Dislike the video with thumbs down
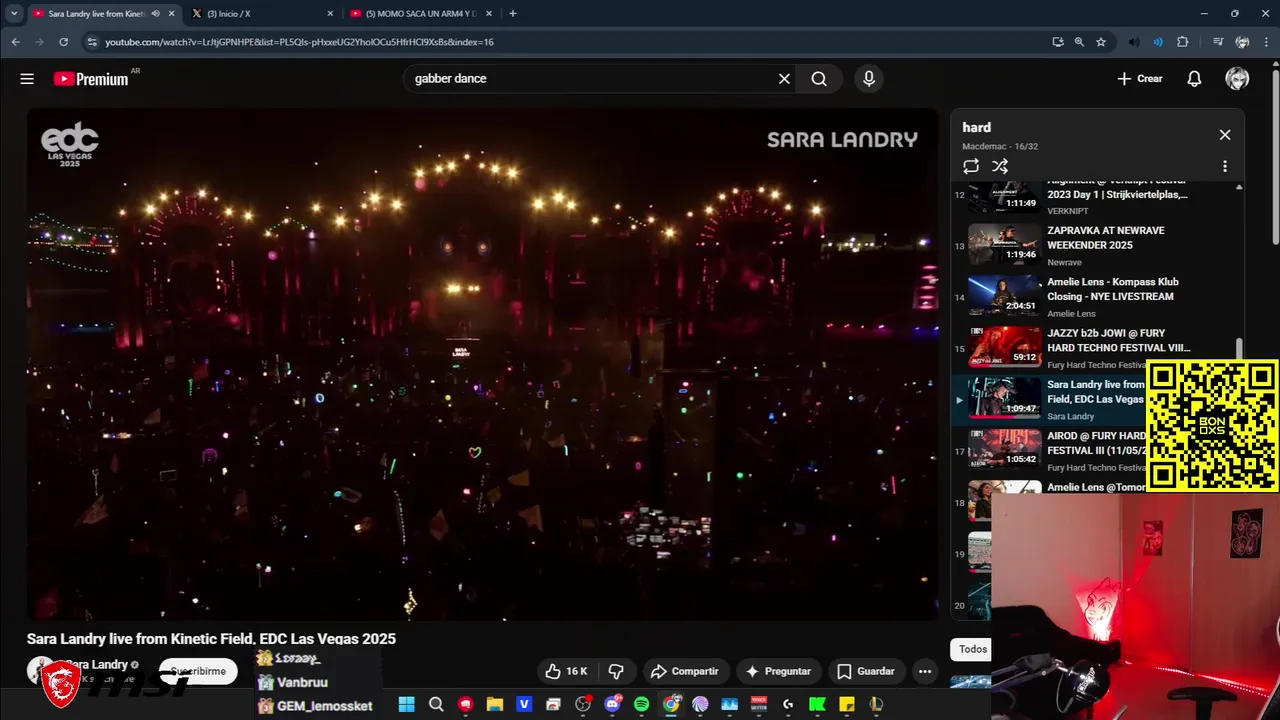 [x=616, y=671]
